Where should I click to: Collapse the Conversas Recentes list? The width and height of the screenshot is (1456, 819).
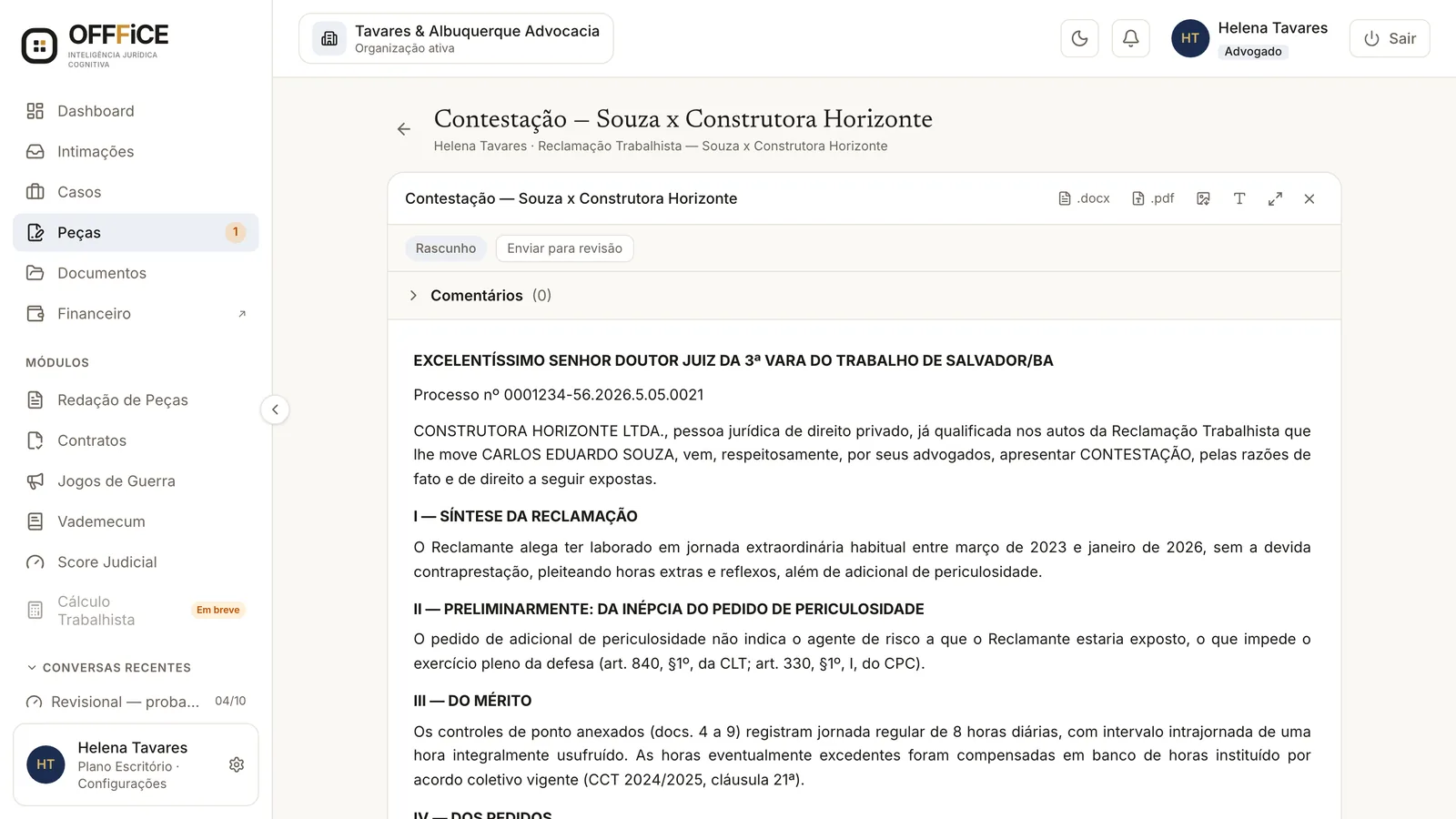pos(108,667)
